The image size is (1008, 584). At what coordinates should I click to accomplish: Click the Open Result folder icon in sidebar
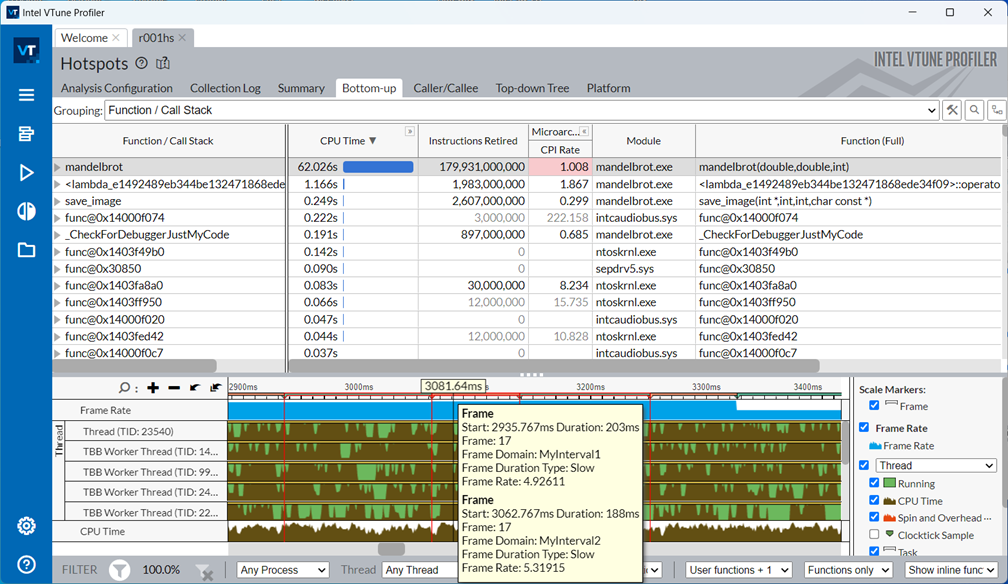tap(26, 250)
